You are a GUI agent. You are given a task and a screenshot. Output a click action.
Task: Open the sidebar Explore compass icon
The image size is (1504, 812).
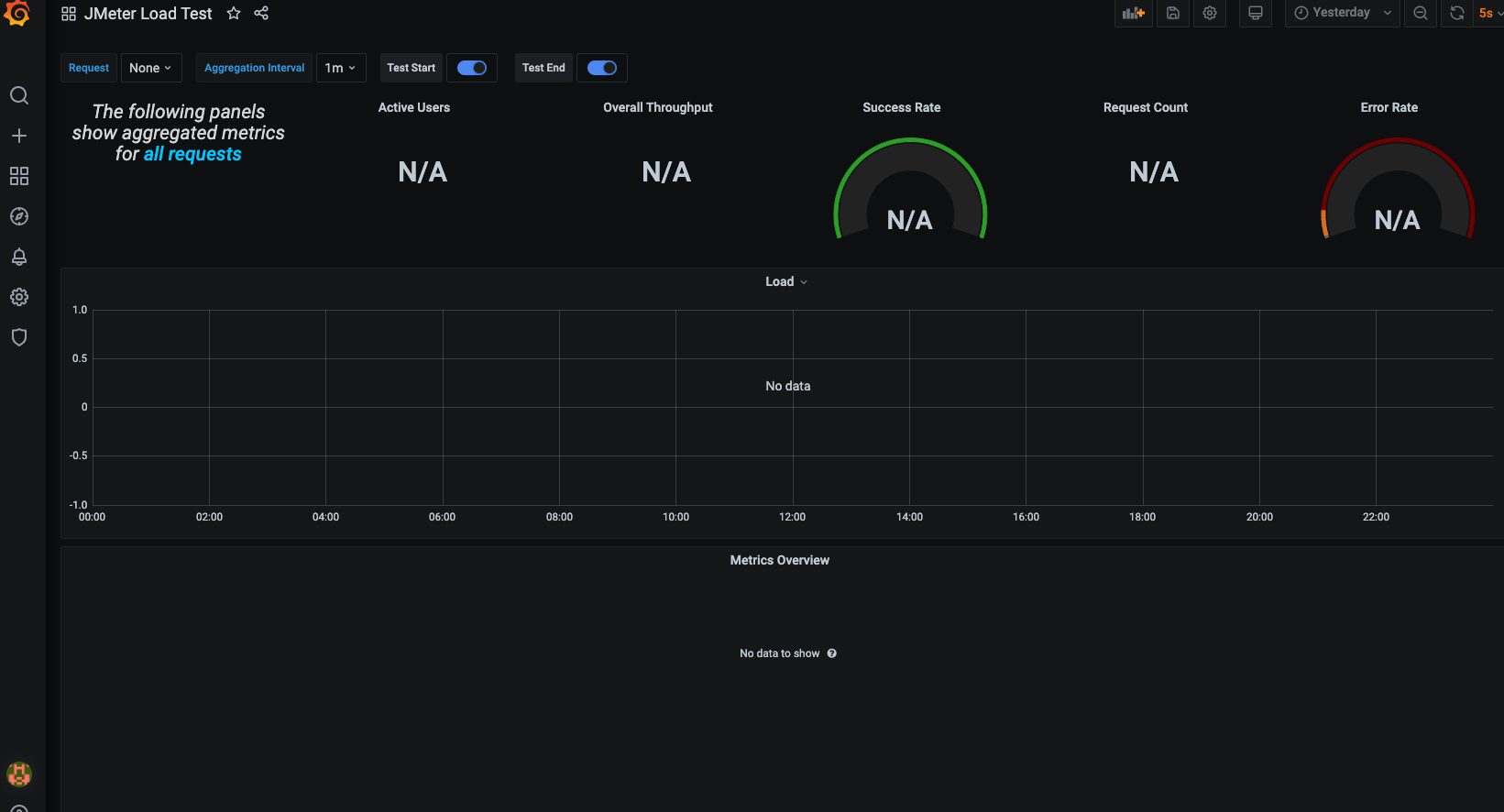[19, 216]
